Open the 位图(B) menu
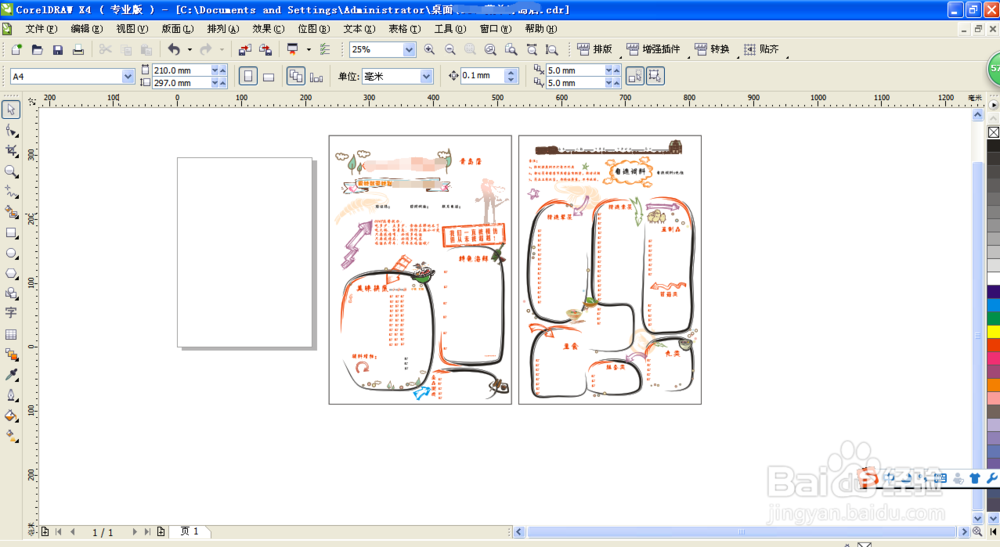The image size is (1000, 547). [314, 29]
